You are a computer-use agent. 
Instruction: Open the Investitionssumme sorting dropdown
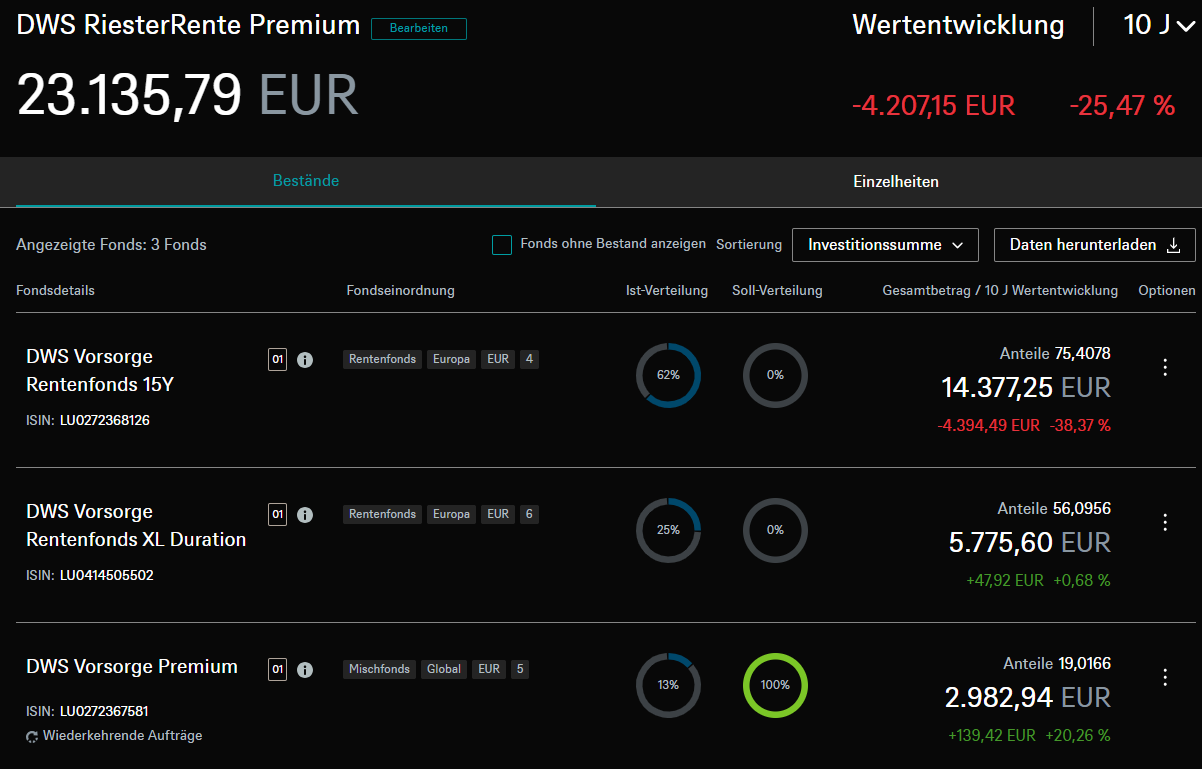[885, 245]
